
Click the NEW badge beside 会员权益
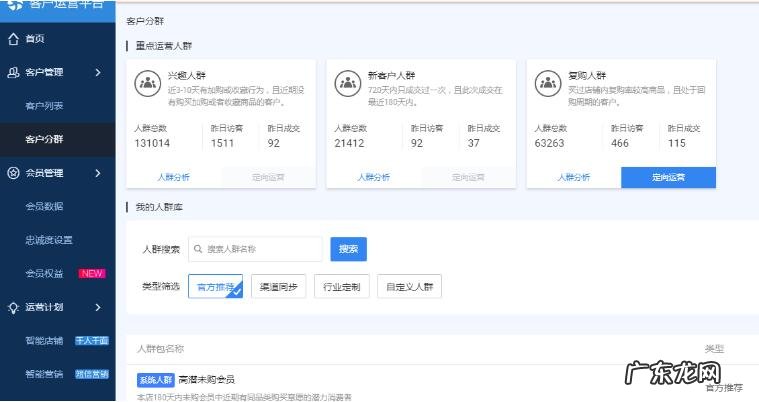click(x=91, y=274)
